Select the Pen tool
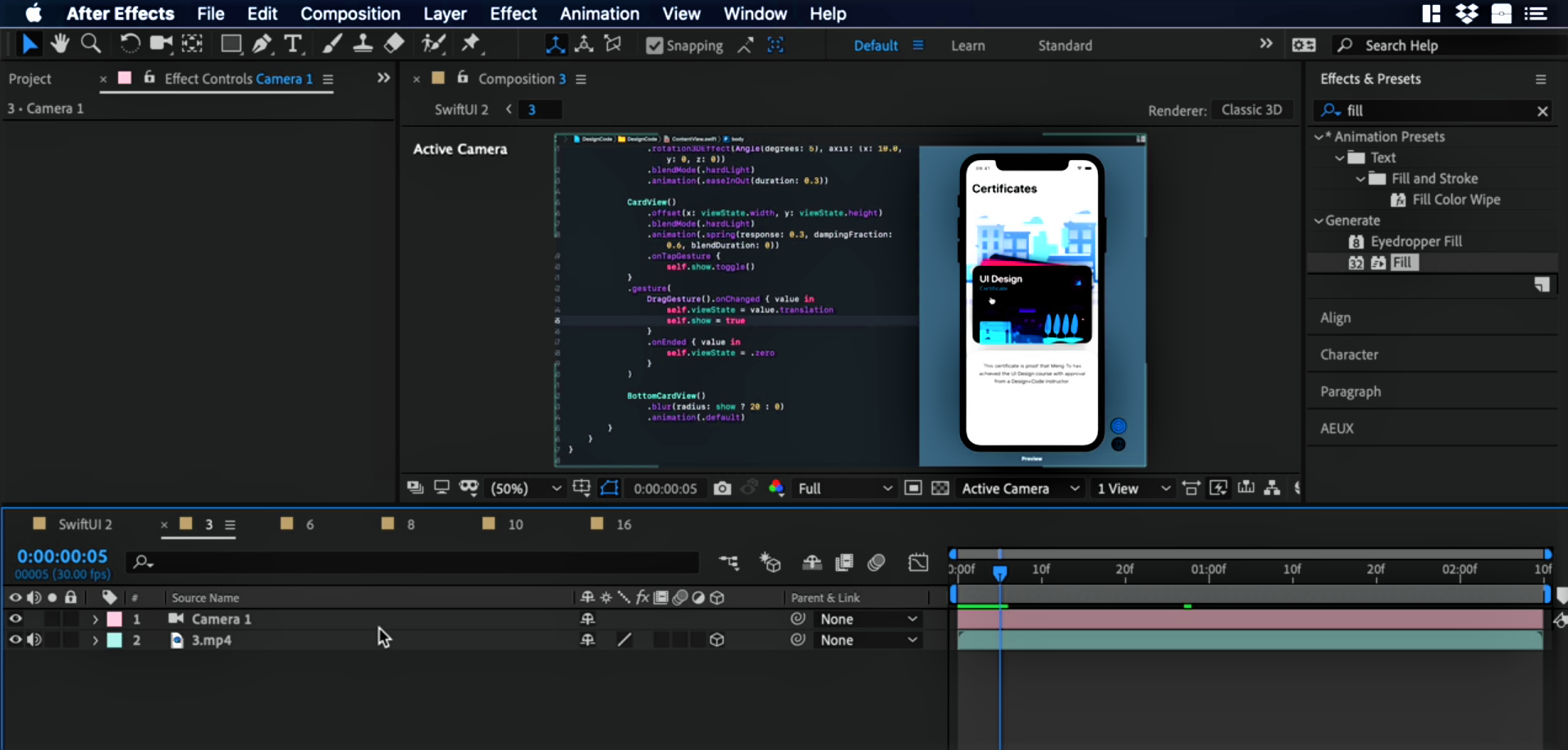Image resolution: width=1568 pixels, height=750 pixels. tap(262, 44)
